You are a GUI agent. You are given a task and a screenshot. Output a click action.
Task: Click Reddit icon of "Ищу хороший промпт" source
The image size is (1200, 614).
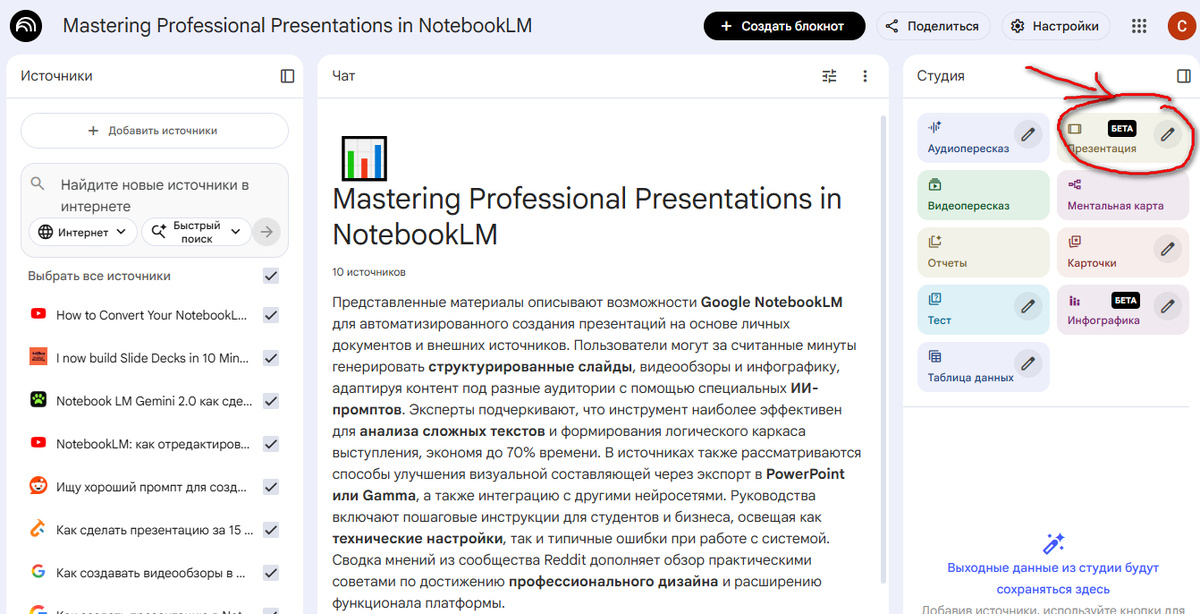38,486
